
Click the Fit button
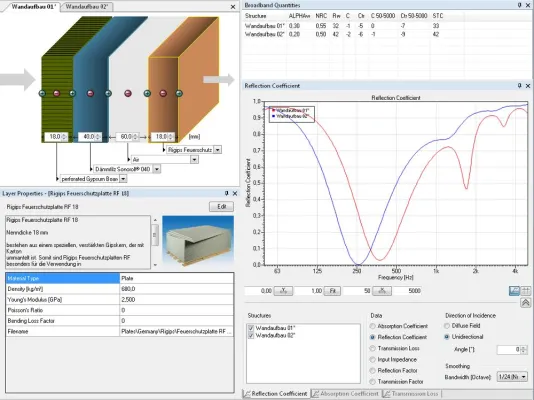tap(332, 291)
